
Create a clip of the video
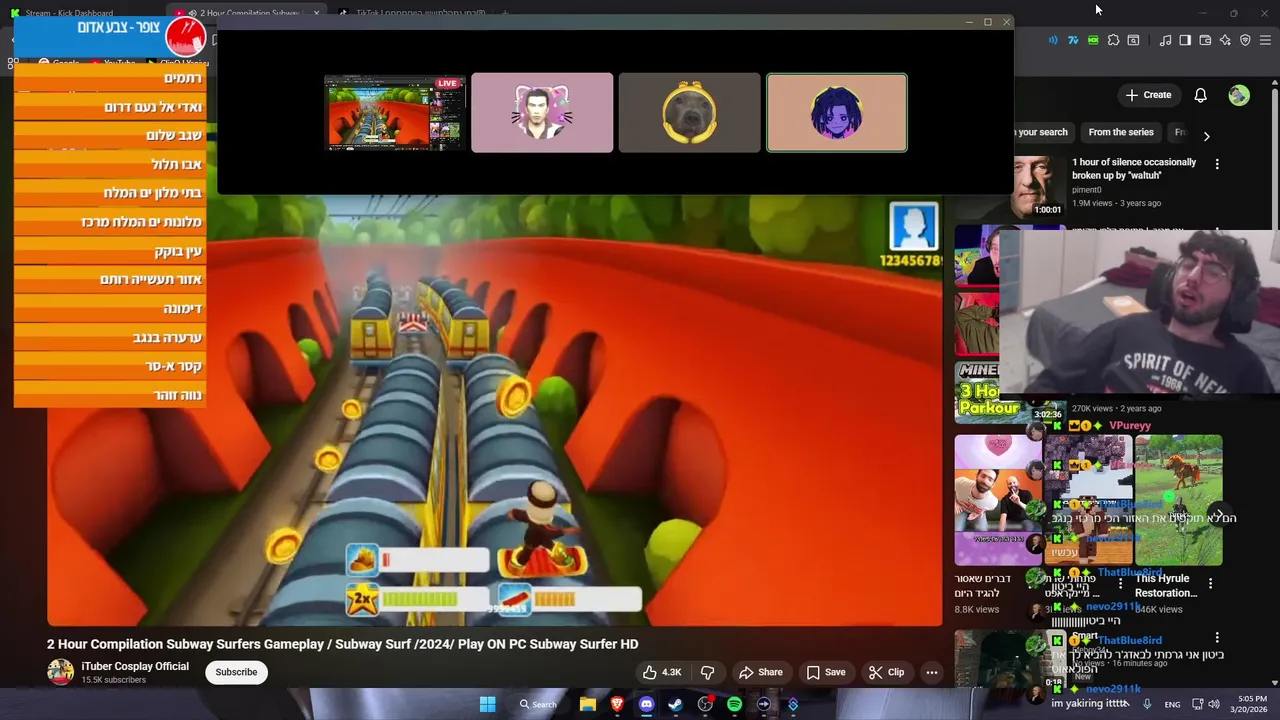pos(886,672)
